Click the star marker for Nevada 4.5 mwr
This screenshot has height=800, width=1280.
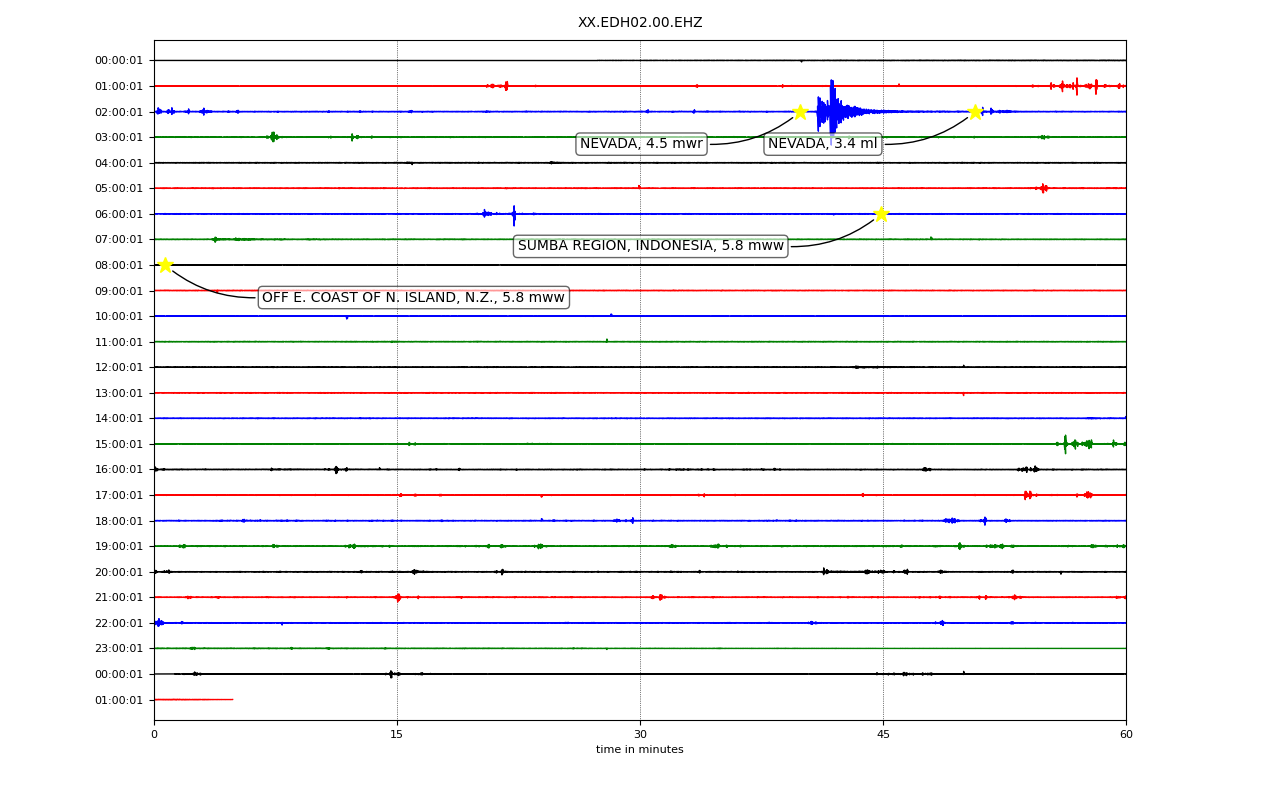coord(800,112)
